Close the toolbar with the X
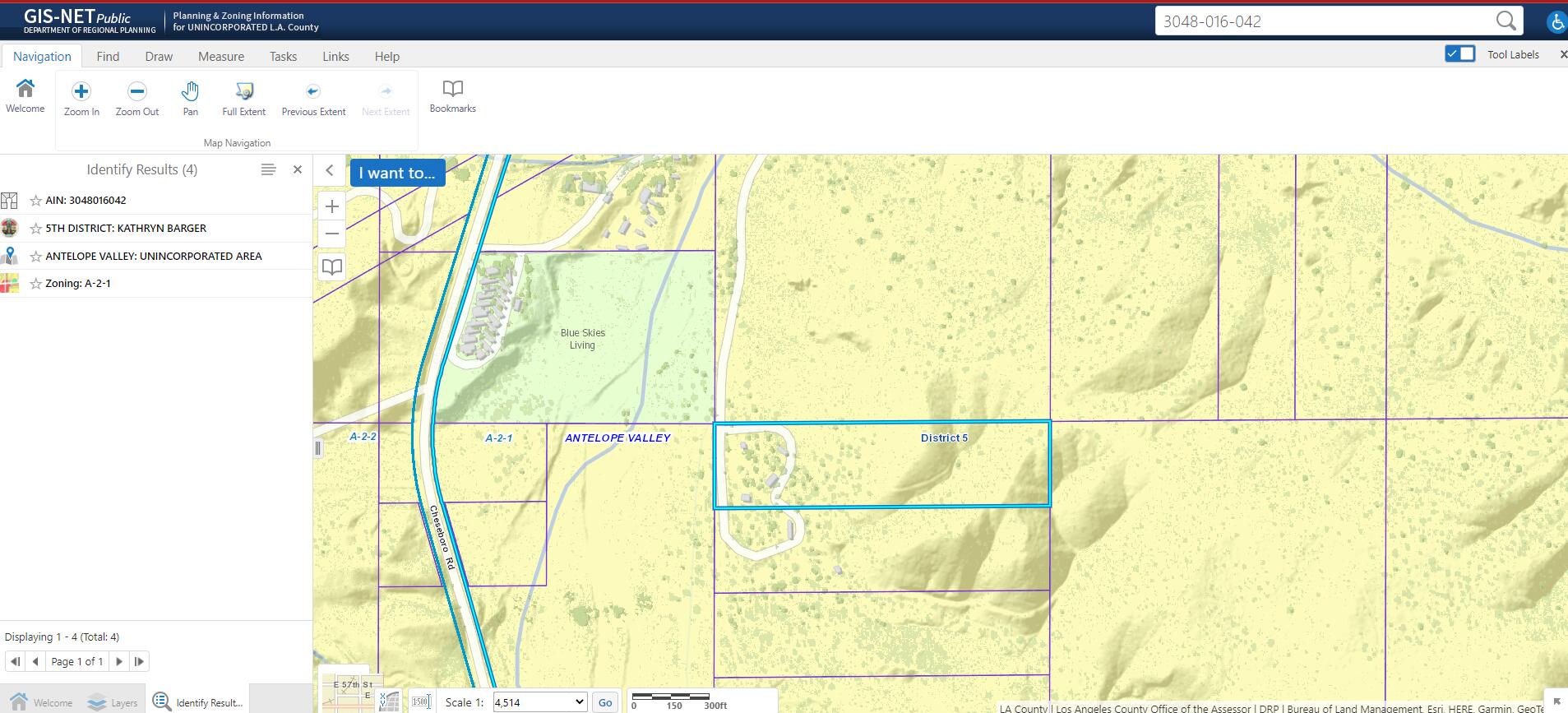The width and height of the screenshot is (1568, 713). 1563,54
